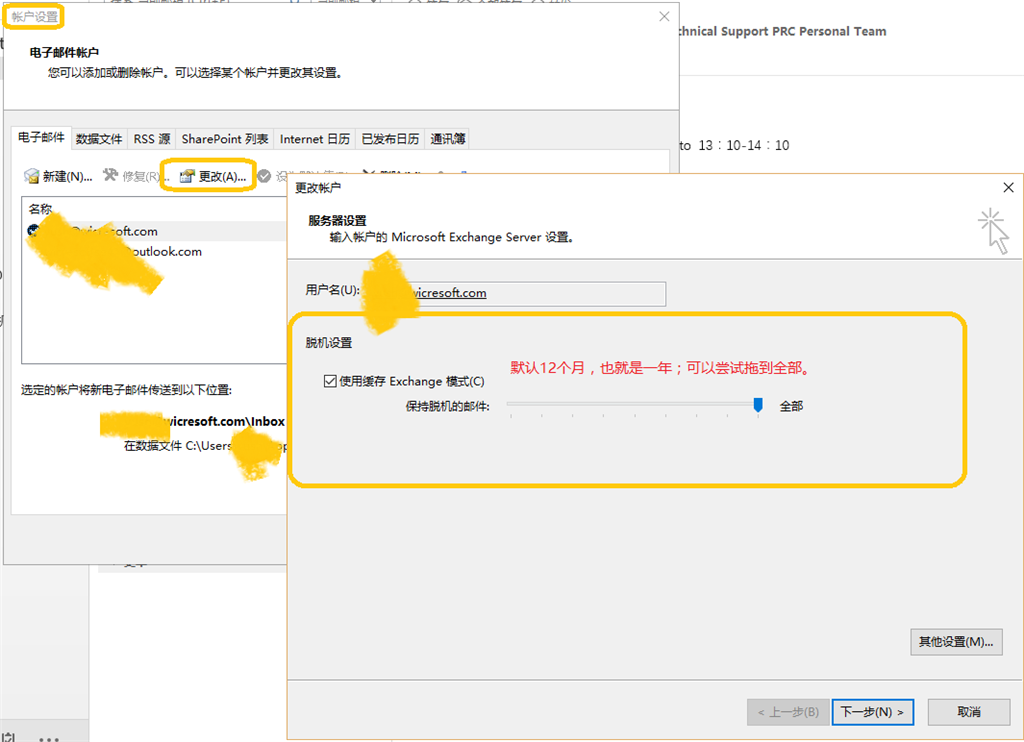Toggle 使用缓存 Exchange 模式 checkbox
This screenshot has width=1024, height=742.
pos(330,381)
